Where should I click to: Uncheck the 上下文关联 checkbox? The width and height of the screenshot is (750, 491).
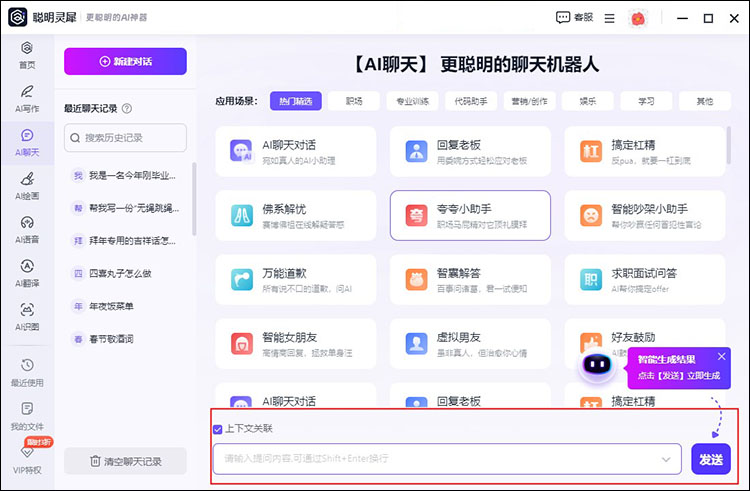pos(218,429)
